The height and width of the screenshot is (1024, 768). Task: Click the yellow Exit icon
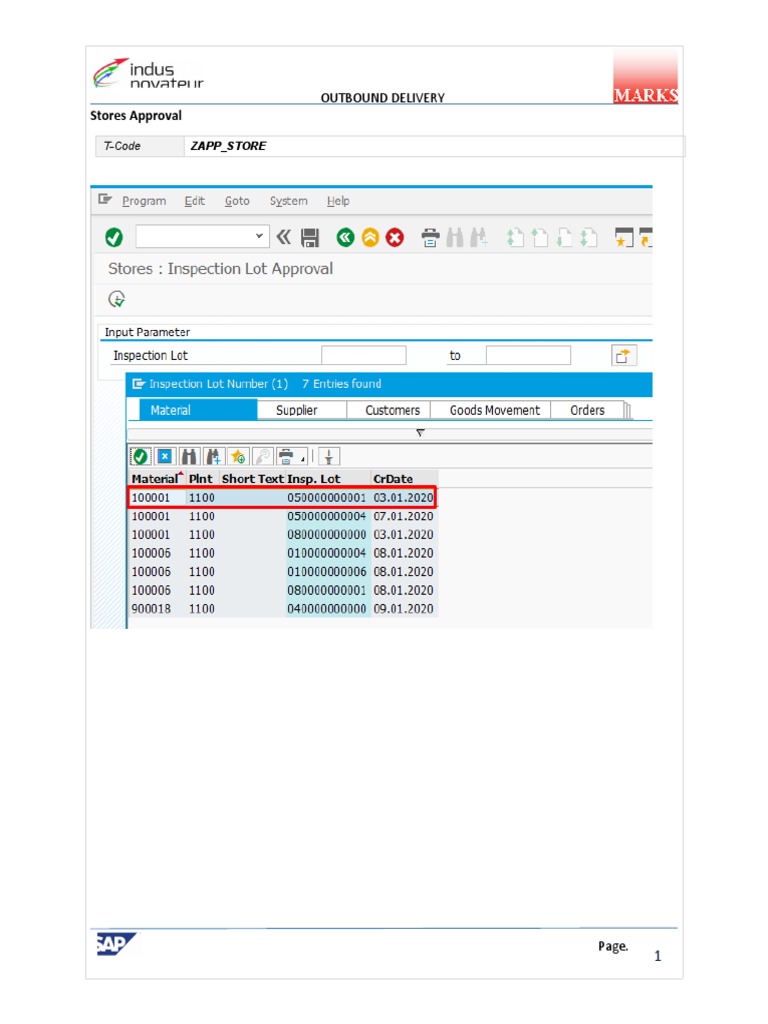coord(370,238)
